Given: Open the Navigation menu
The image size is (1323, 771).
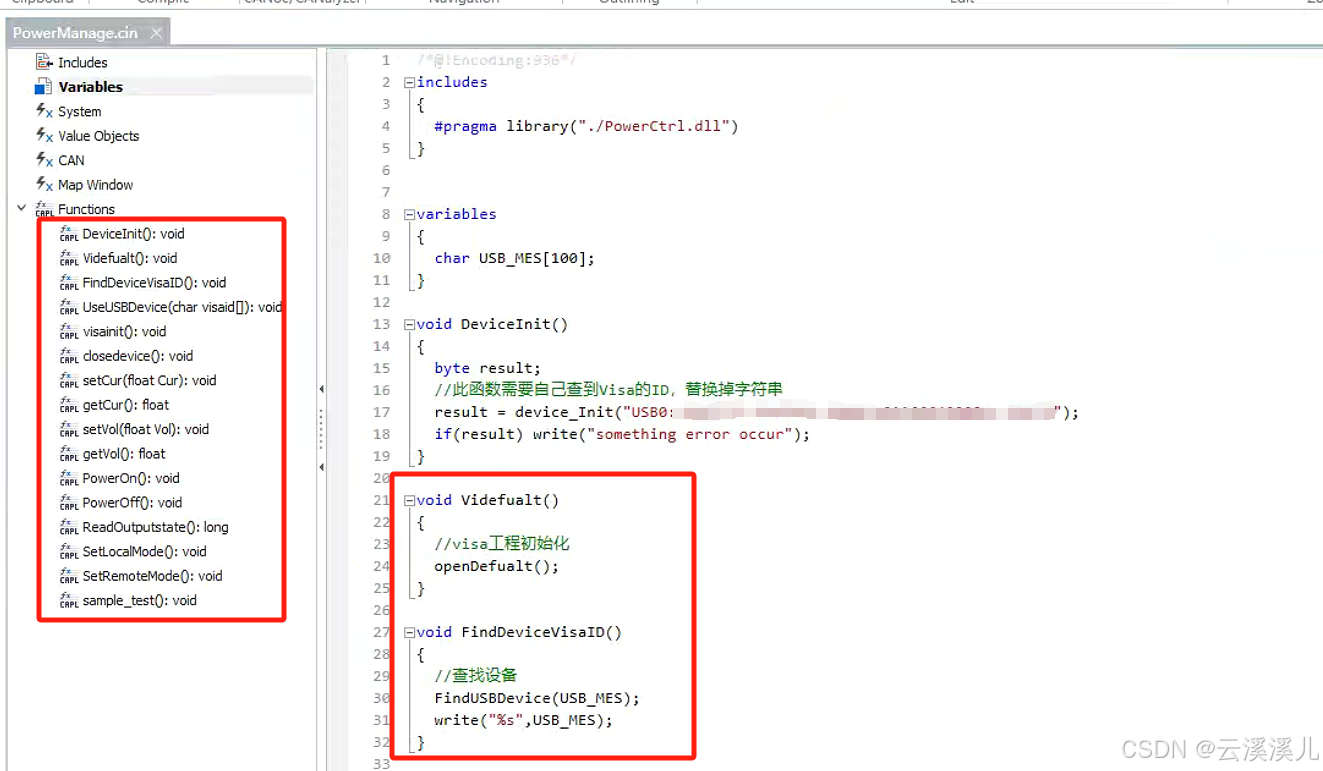Looking at the screenshot, I should coord(462,4).
